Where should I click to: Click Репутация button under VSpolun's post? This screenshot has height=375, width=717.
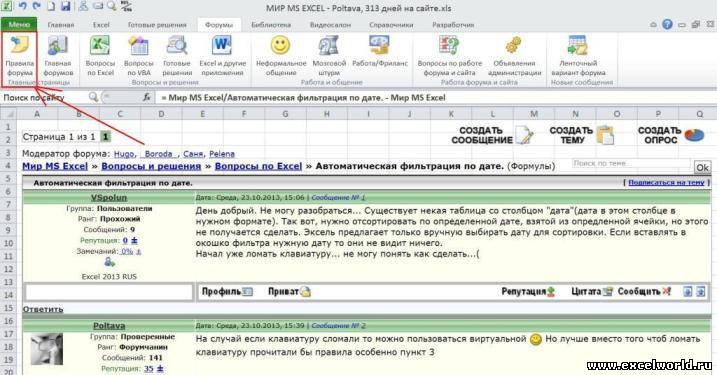(528, 292)
